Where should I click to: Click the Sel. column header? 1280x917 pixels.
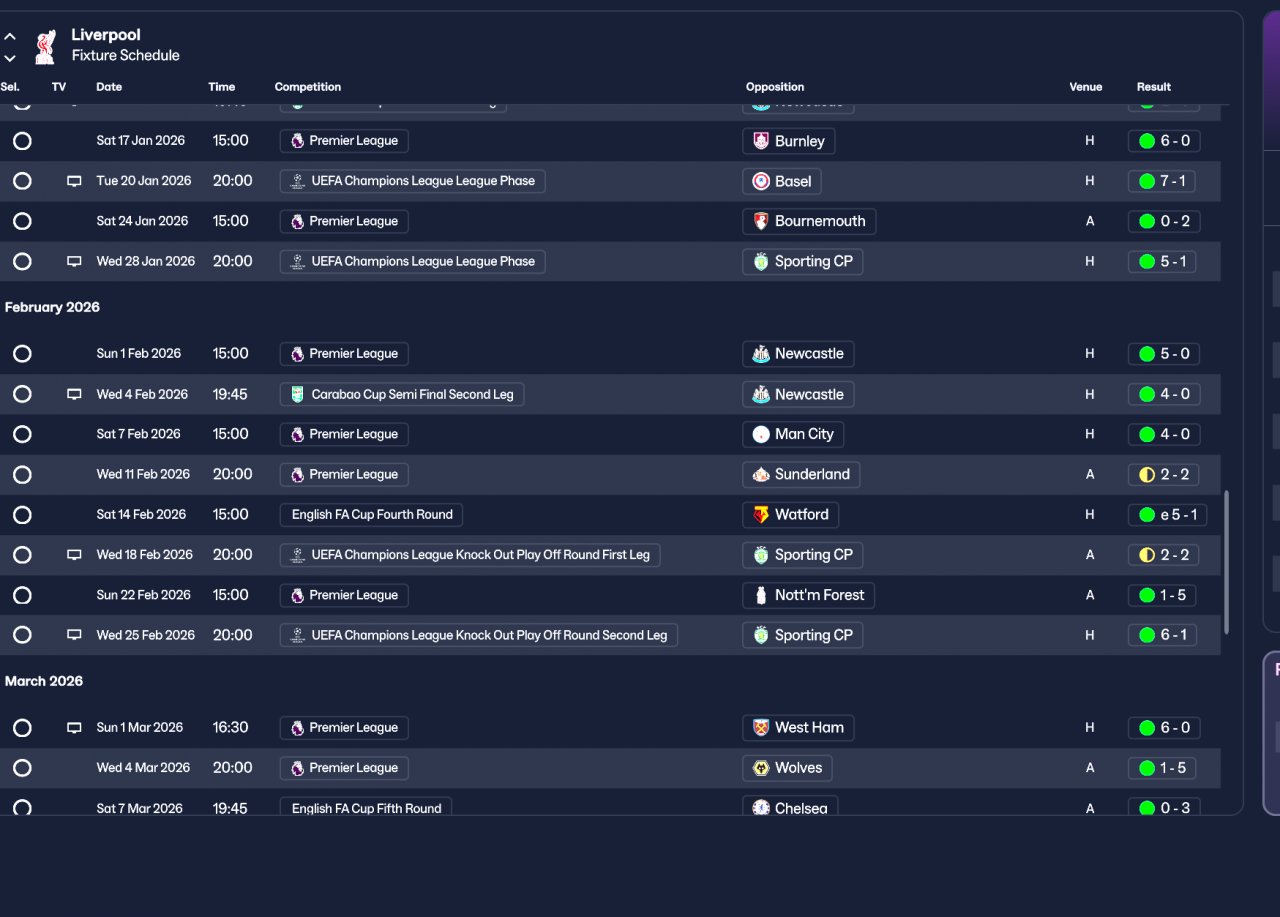tap(10, 87)
